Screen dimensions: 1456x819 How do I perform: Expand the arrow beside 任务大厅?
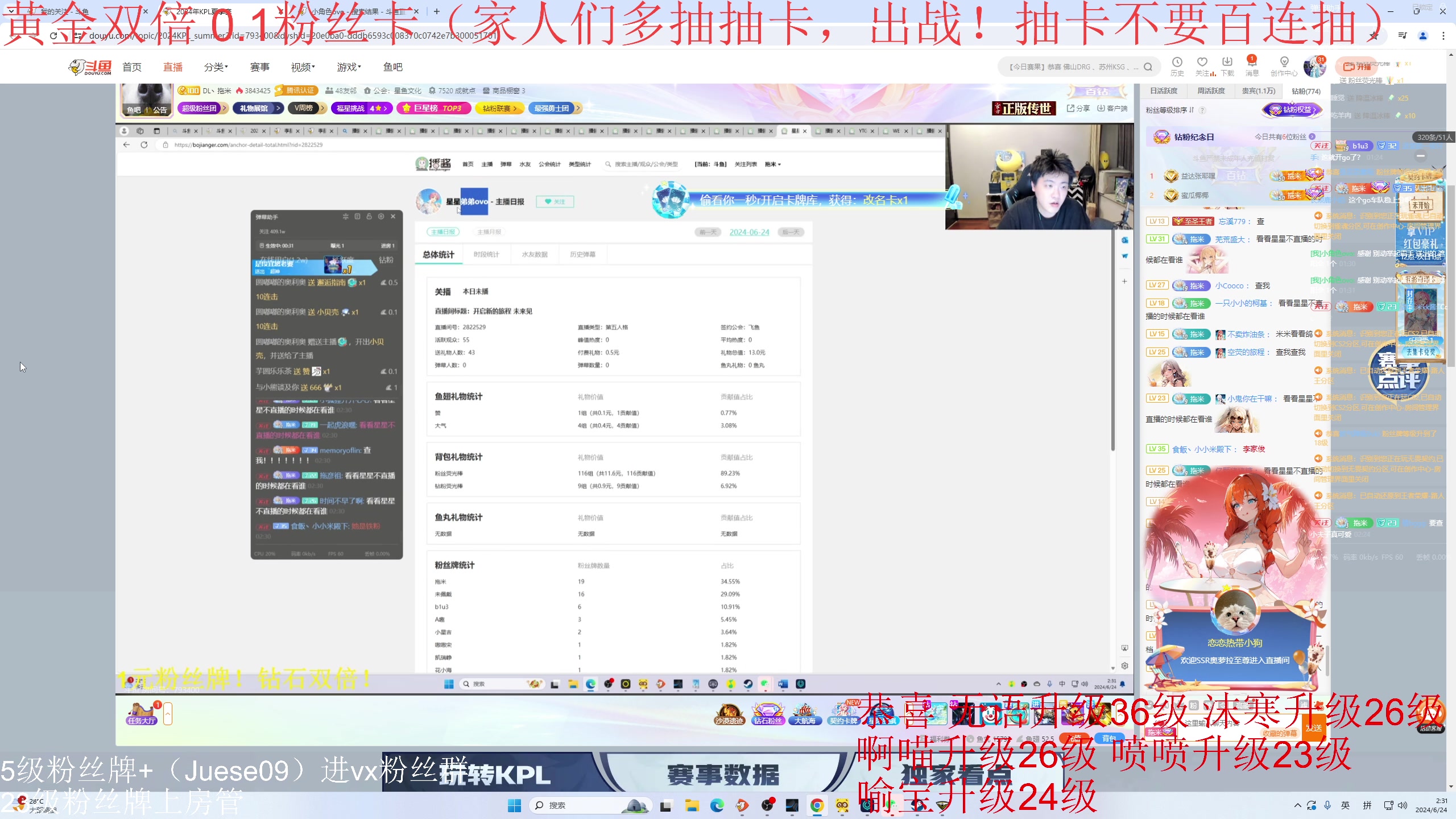(168, 714)
